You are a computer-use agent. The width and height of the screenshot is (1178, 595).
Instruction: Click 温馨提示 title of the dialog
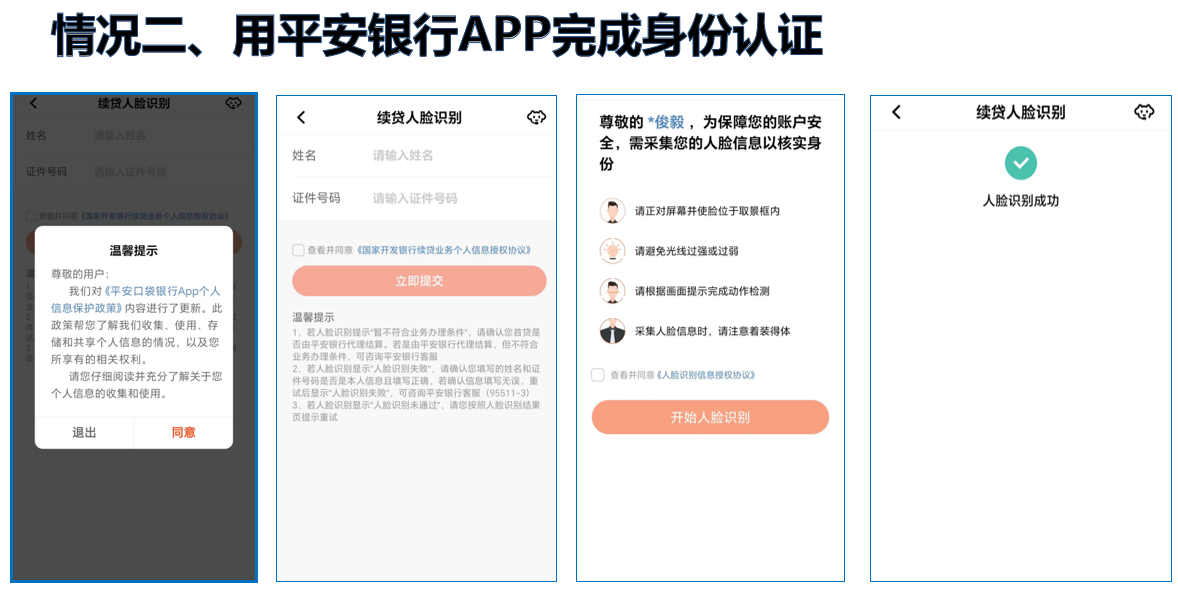point(134,250)
